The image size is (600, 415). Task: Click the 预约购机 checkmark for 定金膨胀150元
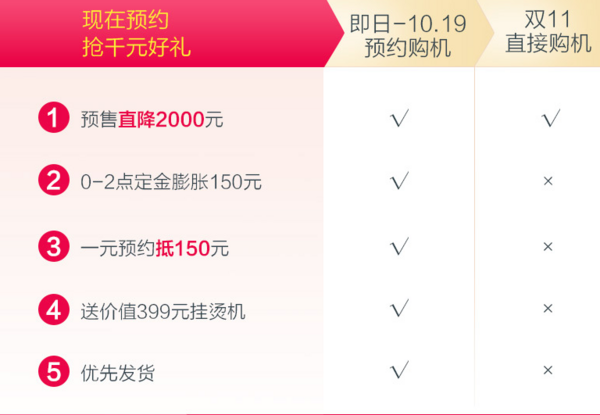[x=399, y=181]
